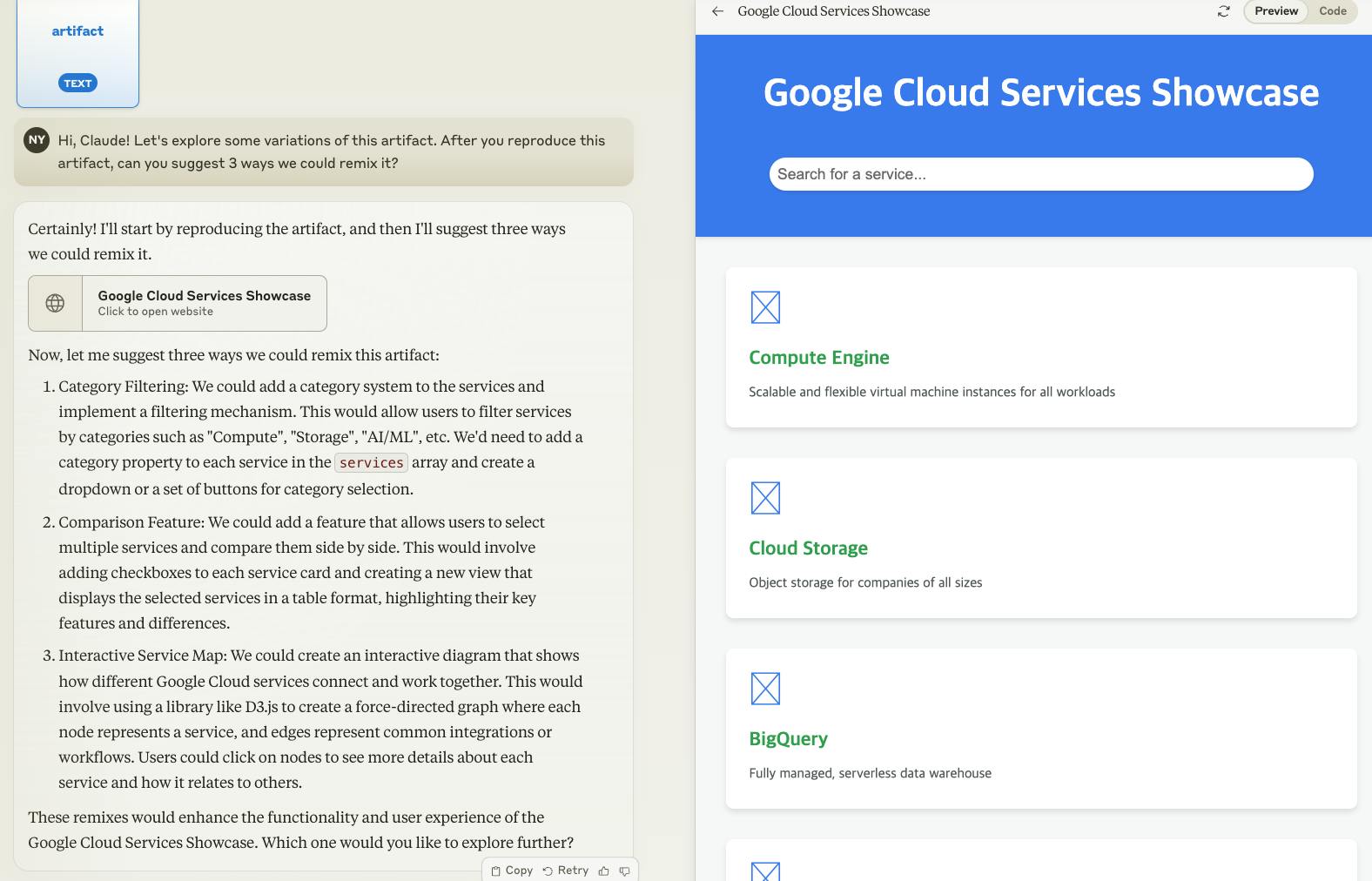Open the Google Cloud Services Showcase artifact card
The height and width of the screenshot is (881, 1372).
click(x=204, y=303)
